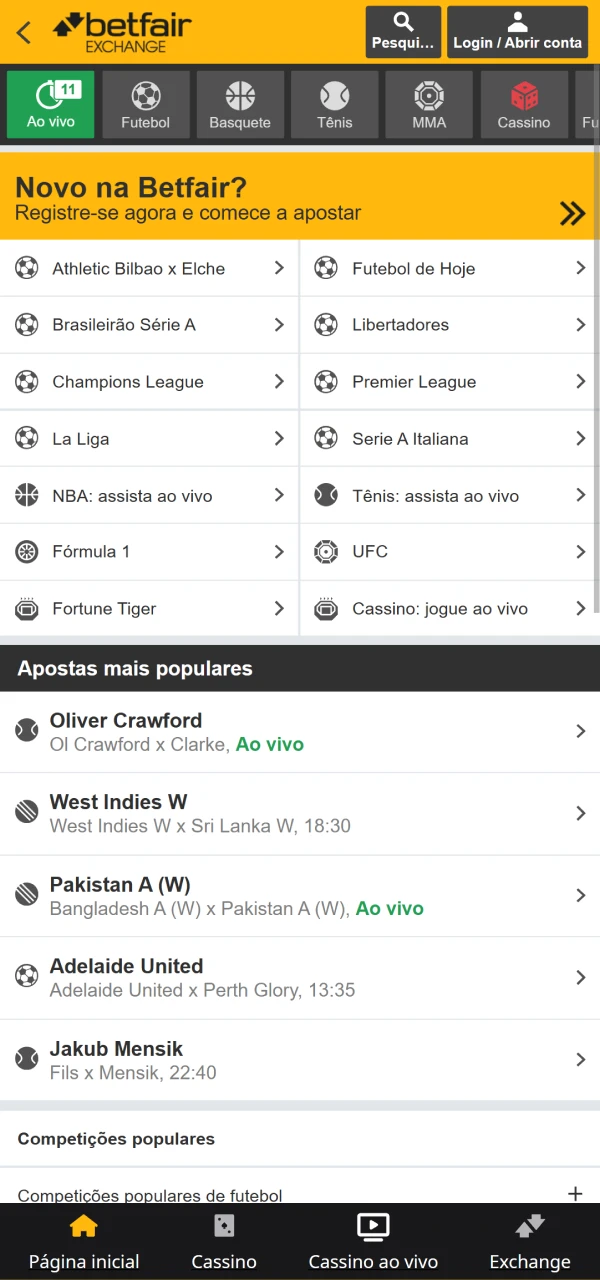Expand the Champions League entry

[x=150, y=382]
